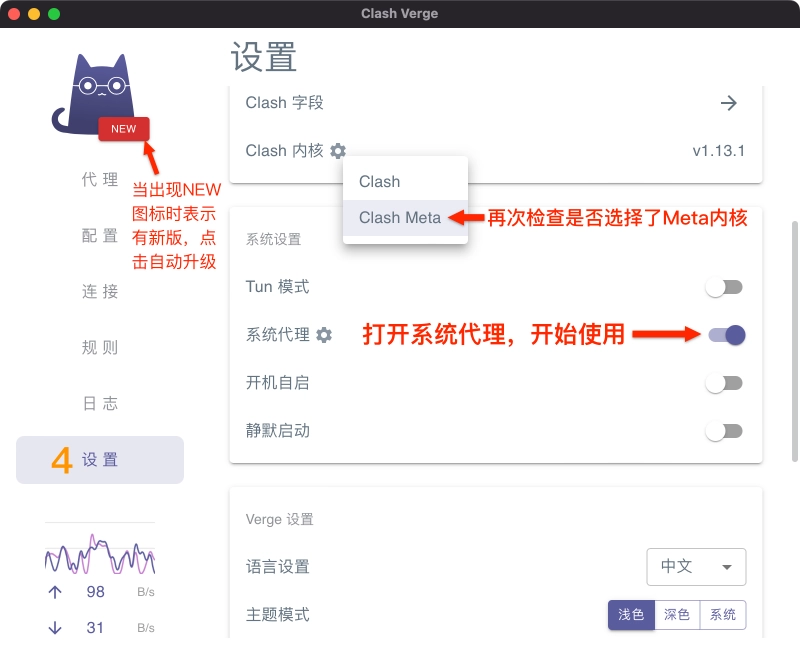
Task: Turn off 系统代理
Action: click(725, 335)
